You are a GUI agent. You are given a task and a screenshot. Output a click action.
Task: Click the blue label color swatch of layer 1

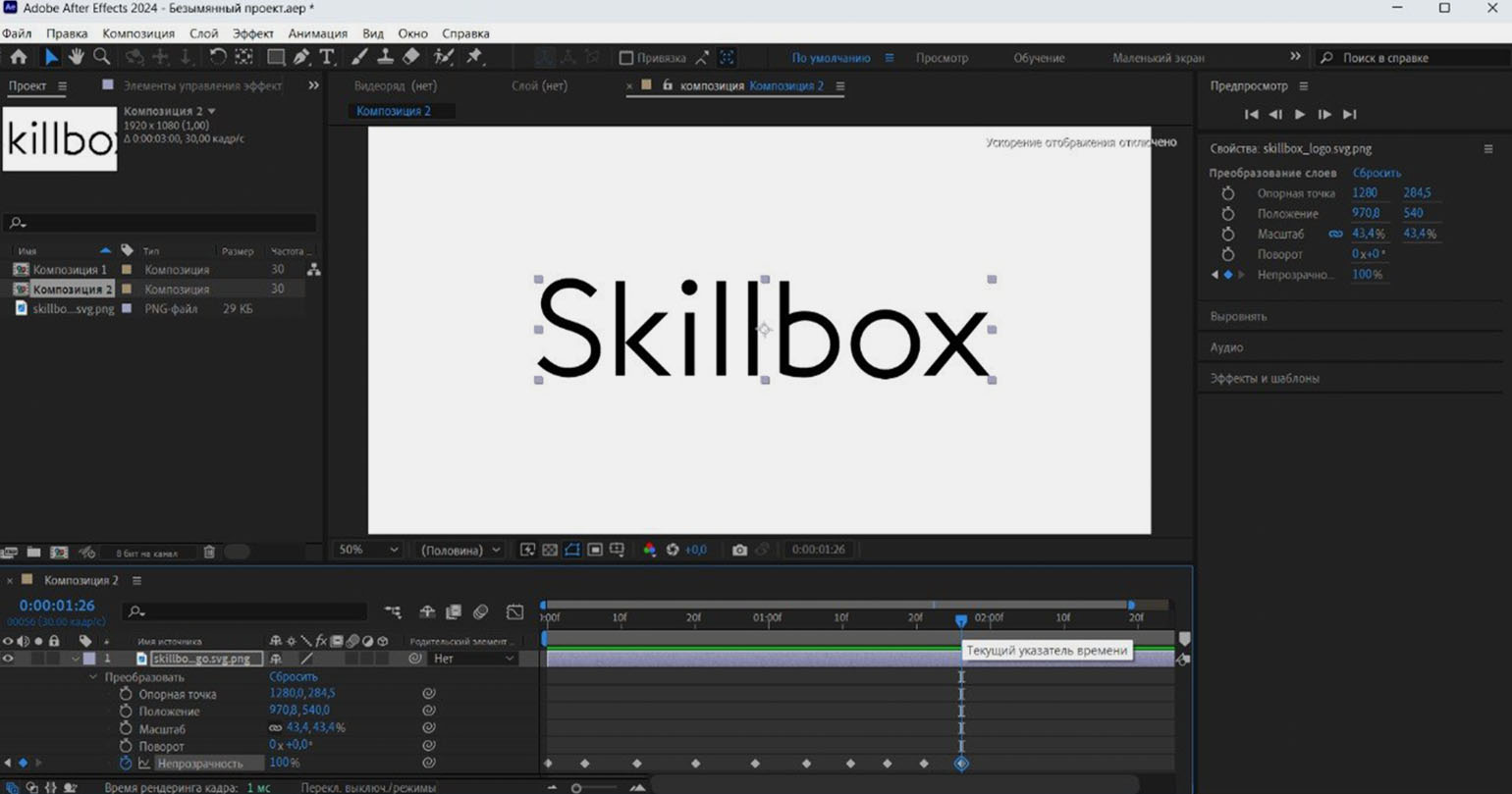(88, 659)
